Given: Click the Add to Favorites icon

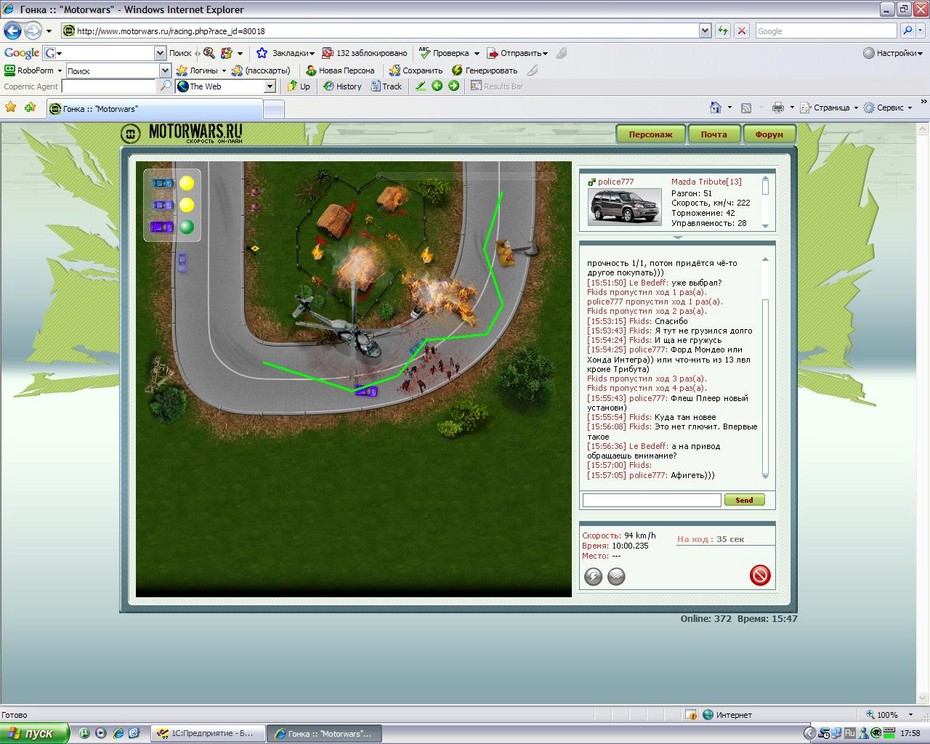Looking at the screenshot, I should (x=30, y=107).
